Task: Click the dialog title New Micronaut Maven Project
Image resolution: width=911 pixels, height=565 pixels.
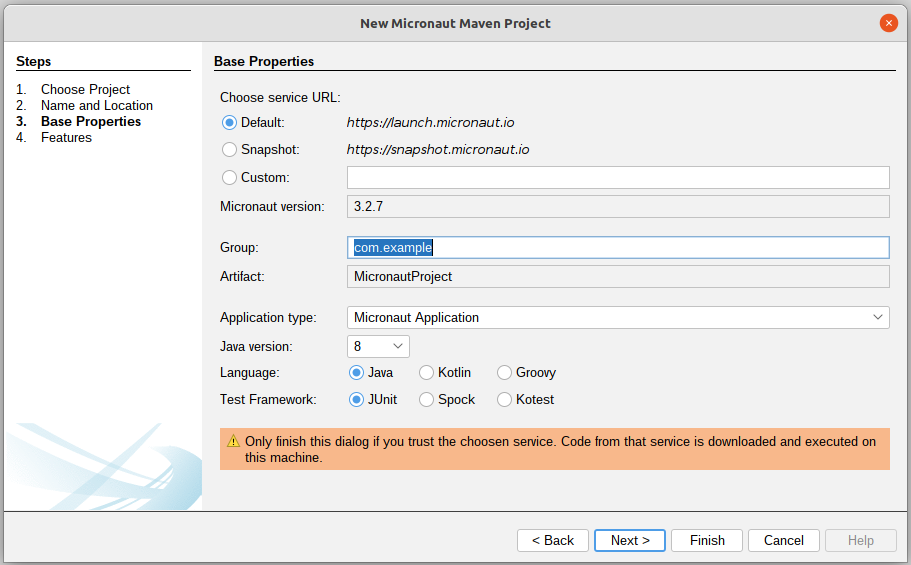Action: pyautogui.click(x=456, y=24)
